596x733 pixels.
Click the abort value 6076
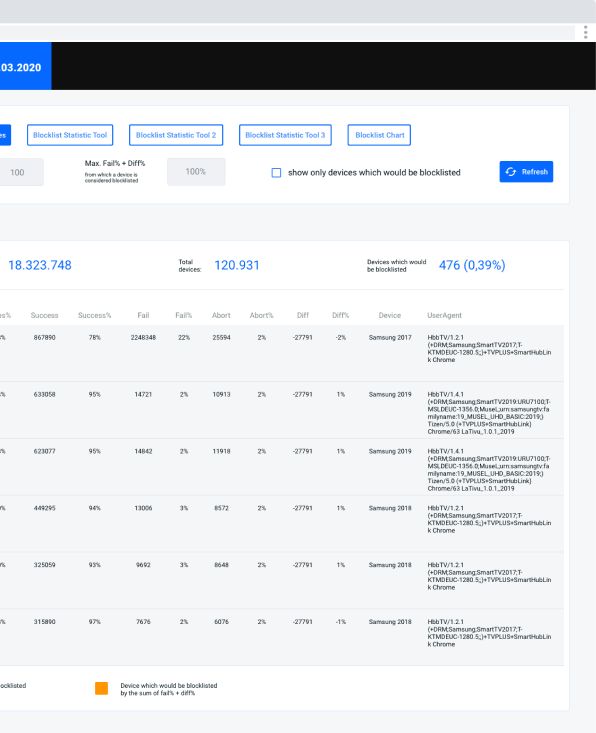pyautogui.click(x=221, y=622)
